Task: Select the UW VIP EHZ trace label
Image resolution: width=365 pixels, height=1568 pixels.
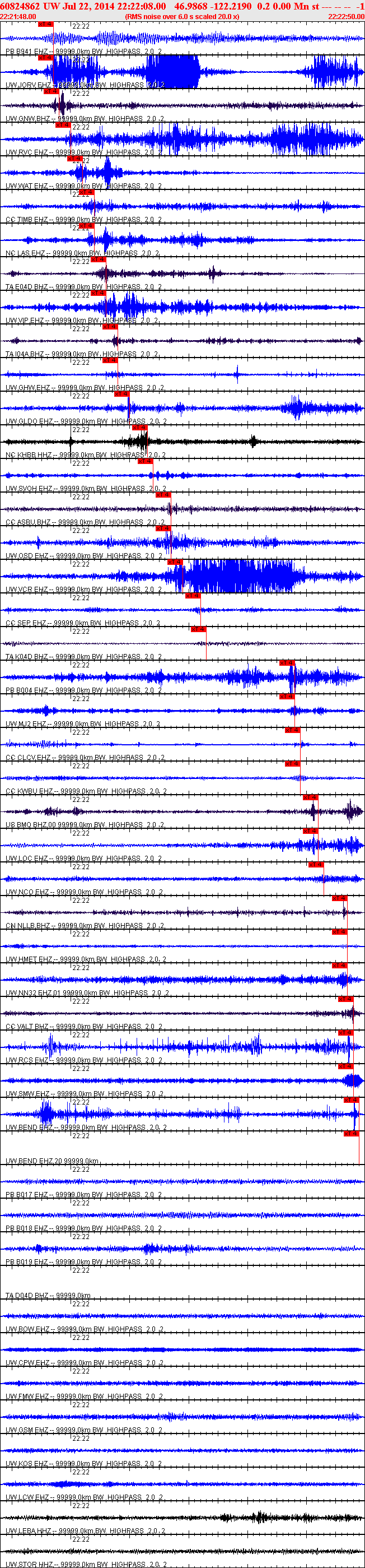Action: (83, 321)
